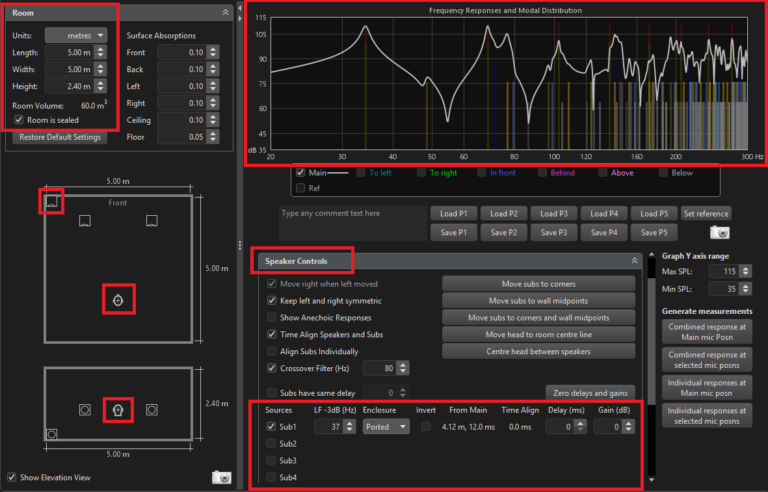Enable Show Anechoic Responses
The width and height of the screenshot is (768, 492).
[273, 317]
